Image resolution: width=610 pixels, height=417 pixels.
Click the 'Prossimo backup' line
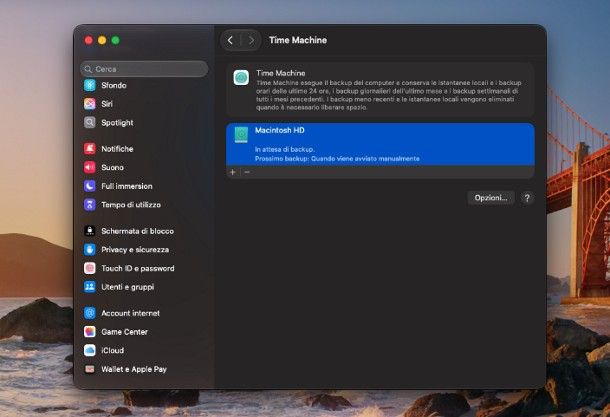click(337, 159)
